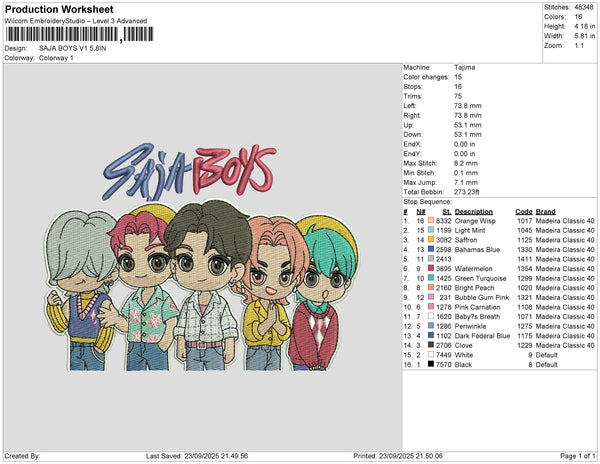The image size is (600, 464).
Task: Click the Machine value Tajima
Action: click(x=465, y=67)
